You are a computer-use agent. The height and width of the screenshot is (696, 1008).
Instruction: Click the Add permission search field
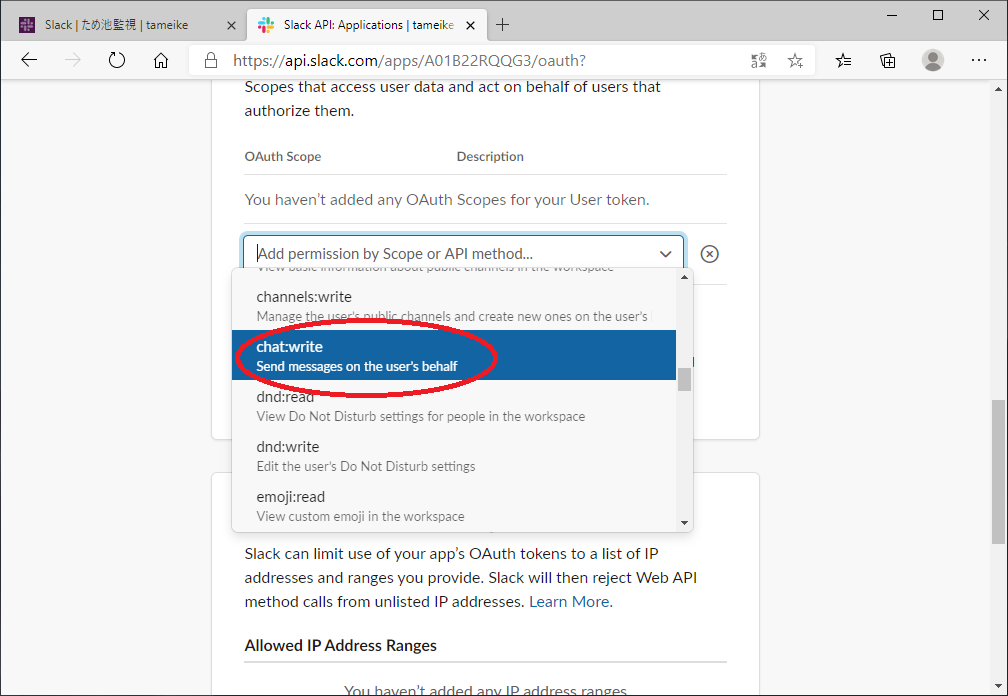(450, 254)
